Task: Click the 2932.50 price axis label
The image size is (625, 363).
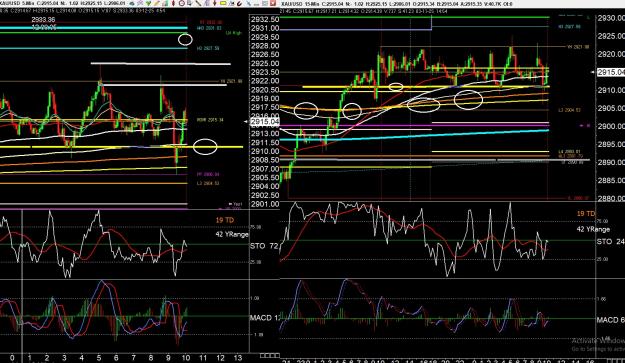Action: [265, 20]
